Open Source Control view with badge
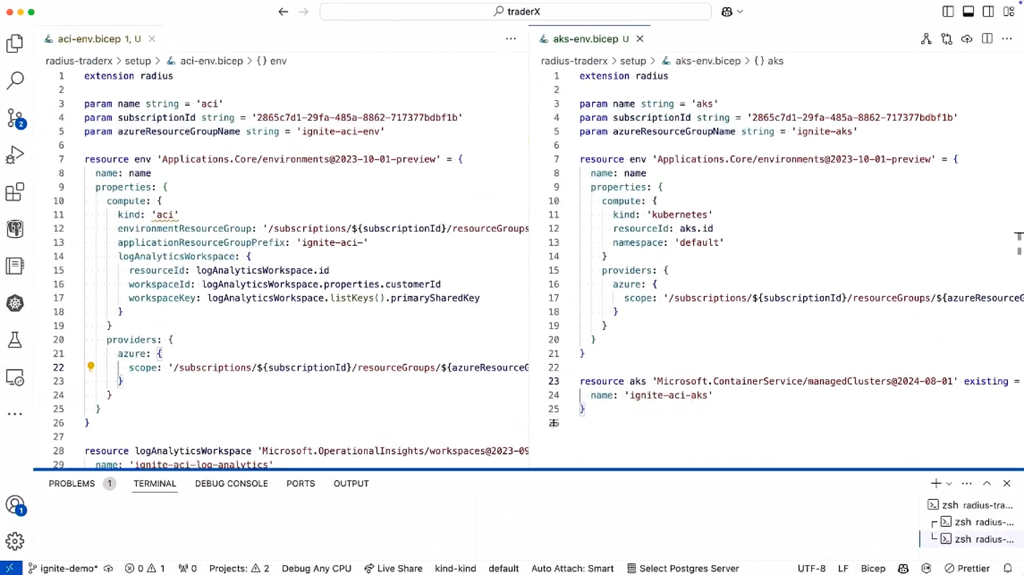Viewport: 1024px width, 575px height. [15, 118]
